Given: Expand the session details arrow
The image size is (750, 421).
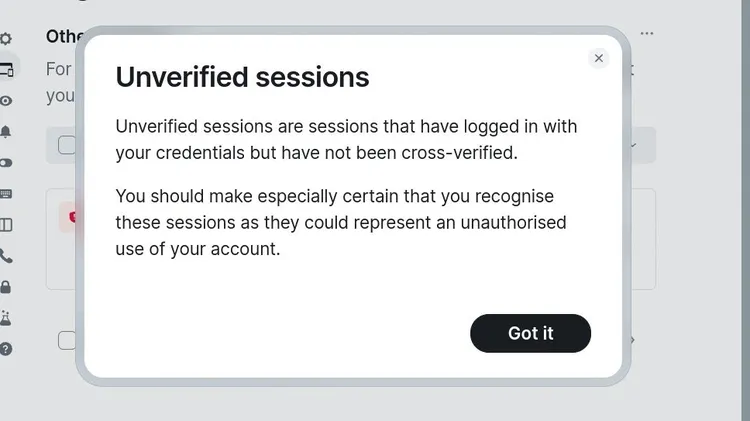Looking at the screenshot, I should 632,340.
